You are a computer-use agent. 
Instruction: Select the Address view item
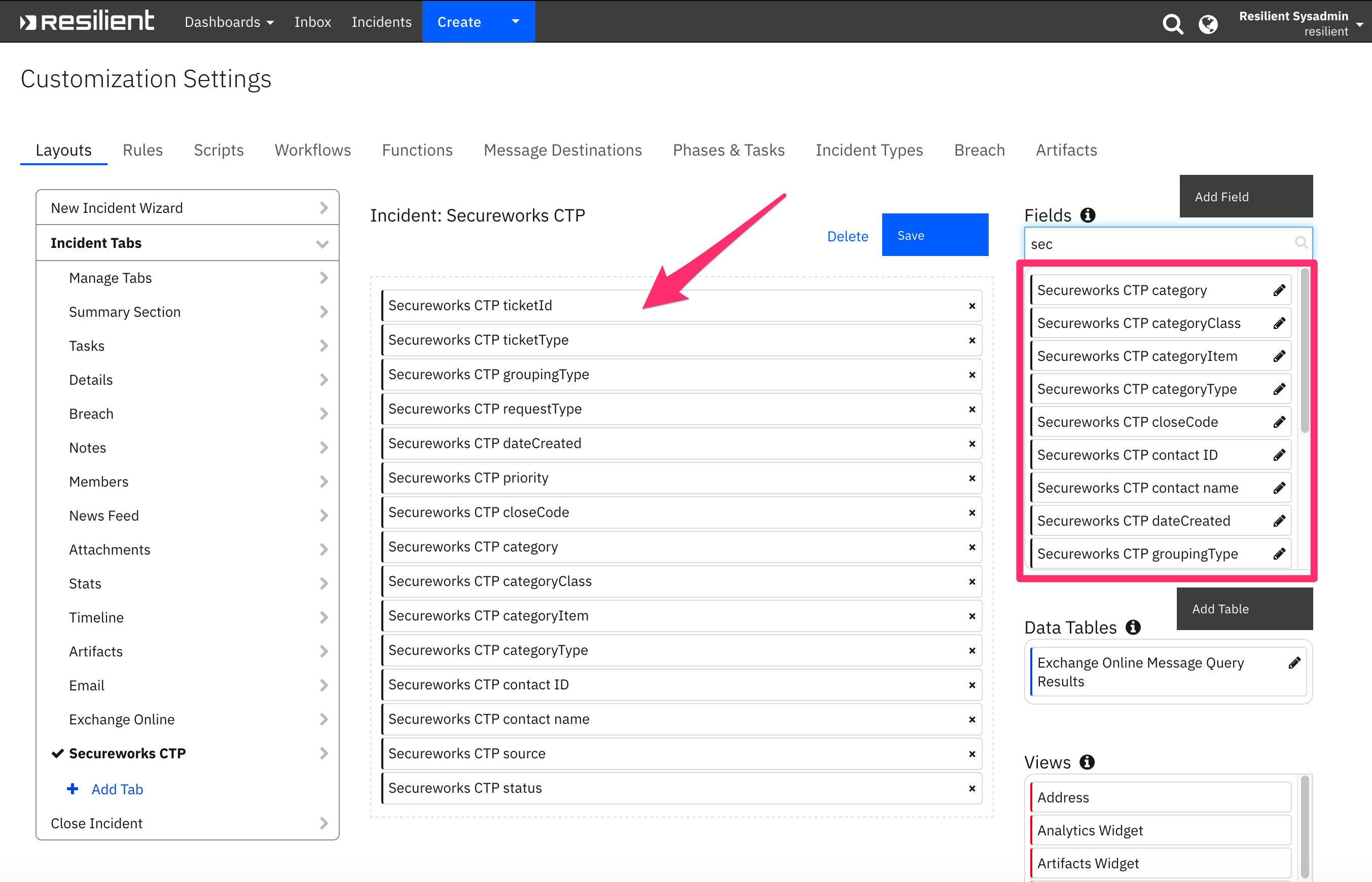pyautogui.click(x=1161, y=797)
